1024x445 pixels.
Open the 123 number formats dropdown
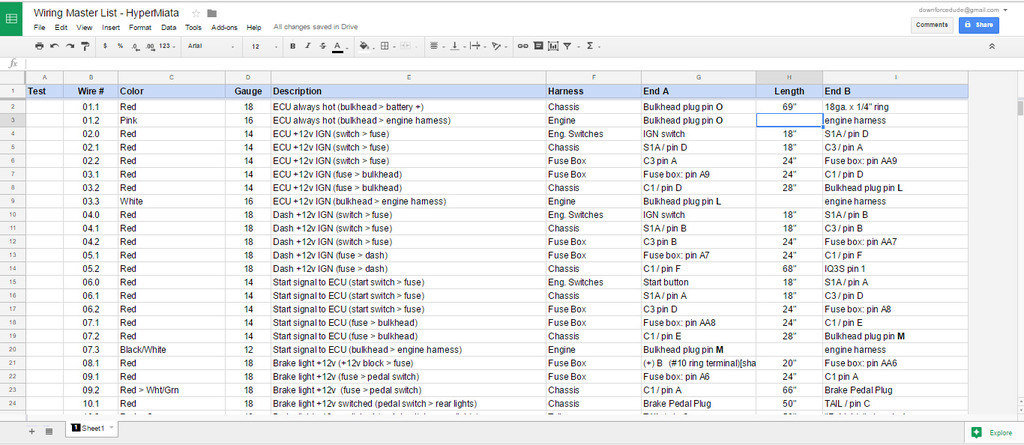point(167,46)
